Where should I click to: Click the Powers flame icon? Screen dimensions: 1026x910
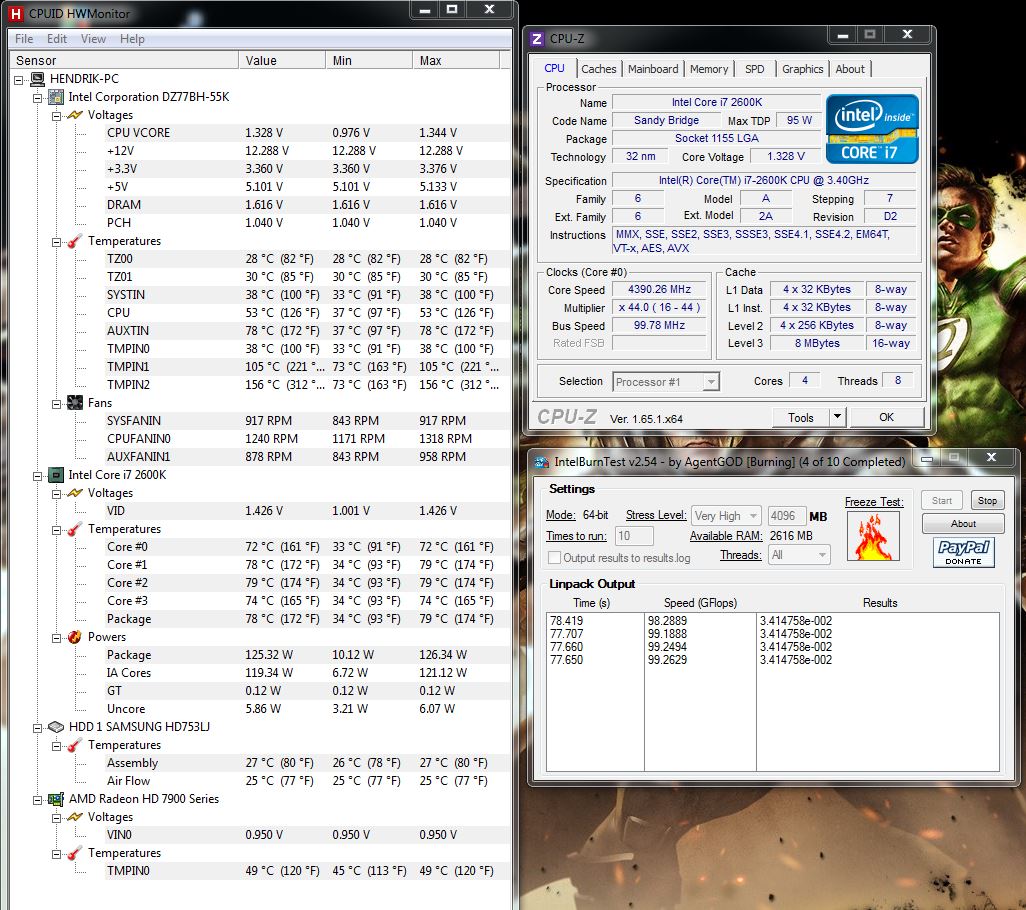point(75,637)
